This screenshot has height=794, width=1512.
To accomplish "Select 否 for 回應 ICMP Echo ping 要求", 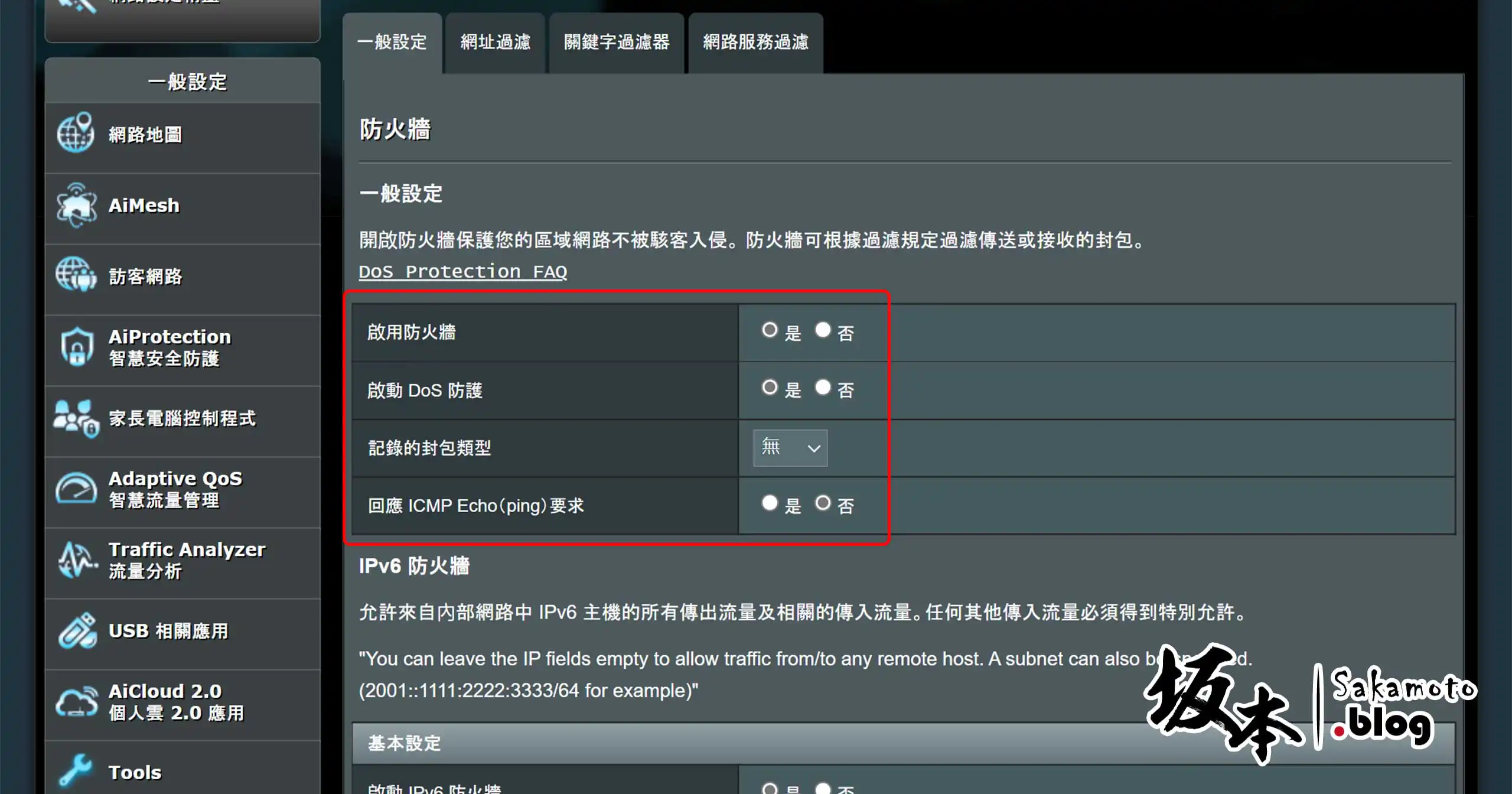I will (823, 503).
